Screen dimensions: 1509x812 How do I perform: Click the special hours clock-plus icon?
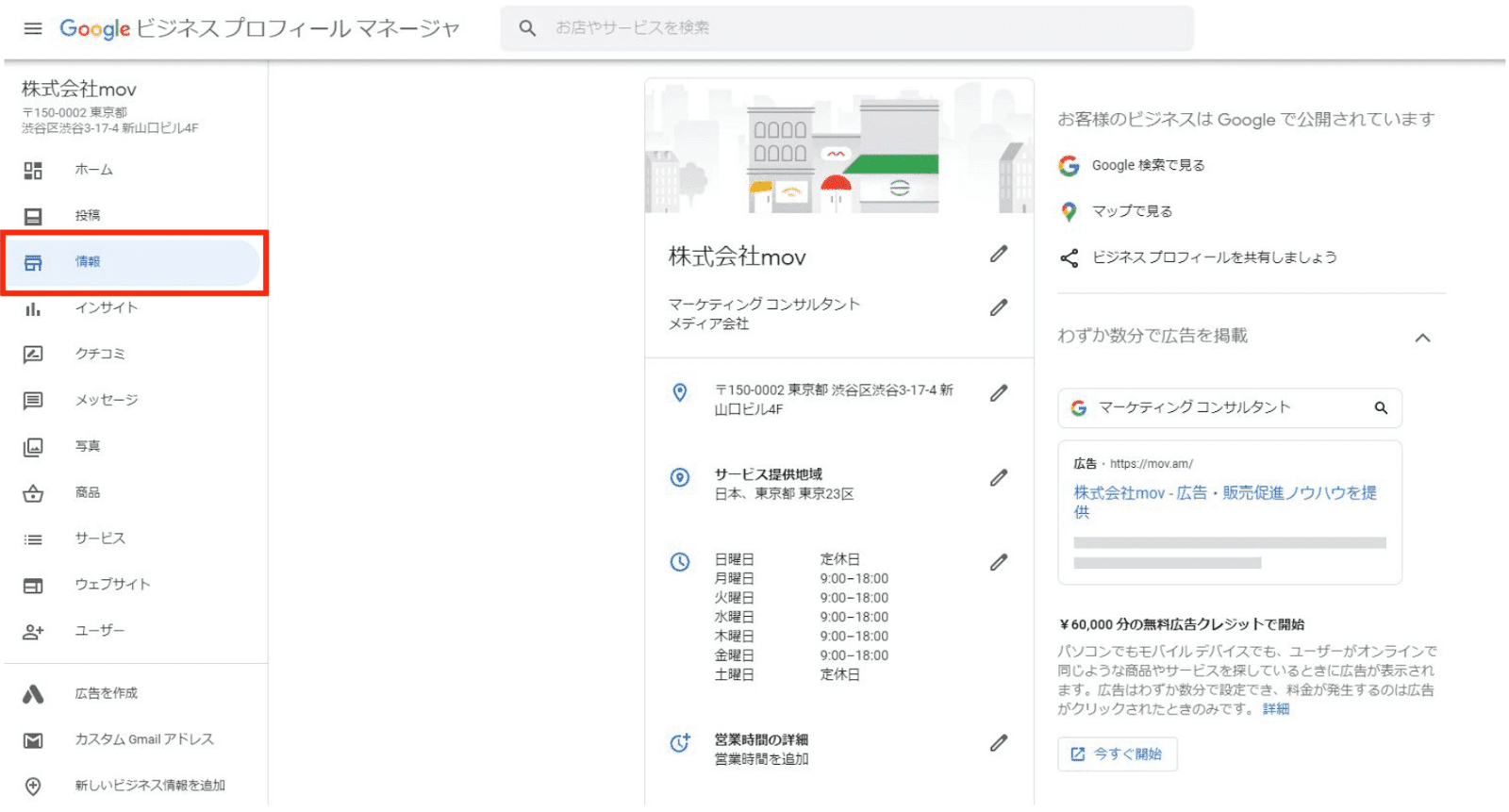[x=679, y=743]
